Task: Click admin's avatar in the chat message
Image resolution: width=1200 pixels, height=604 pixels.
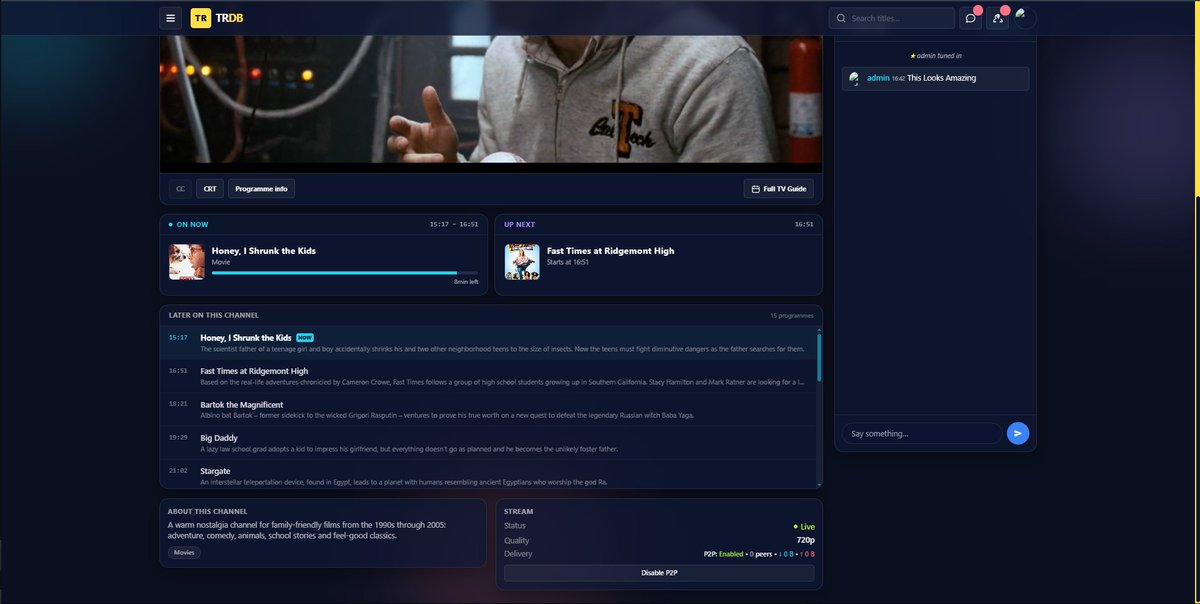Action: point(854,78)
